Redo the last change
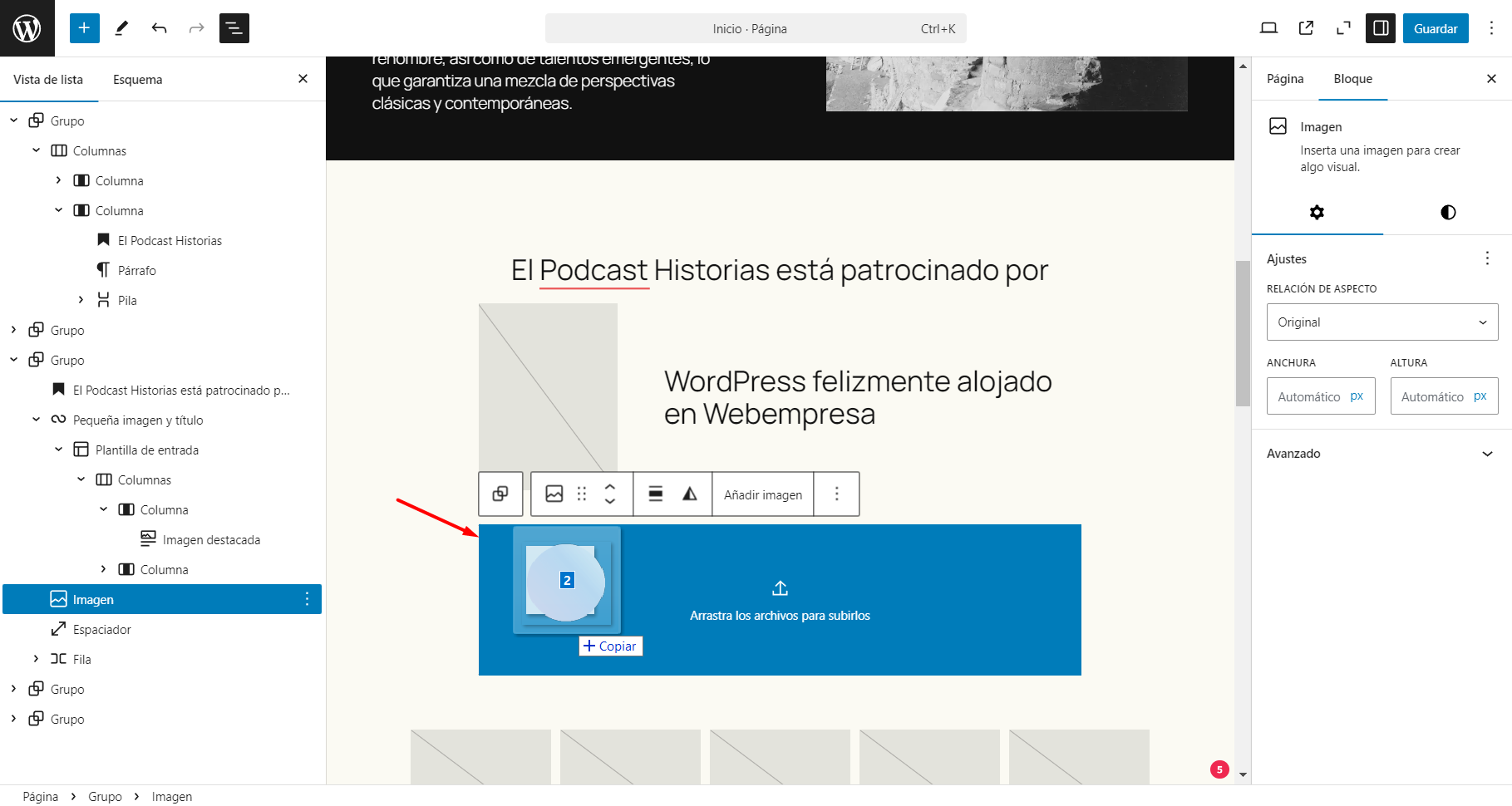This screenshot has width=1512, height=806. coord(196,28)
